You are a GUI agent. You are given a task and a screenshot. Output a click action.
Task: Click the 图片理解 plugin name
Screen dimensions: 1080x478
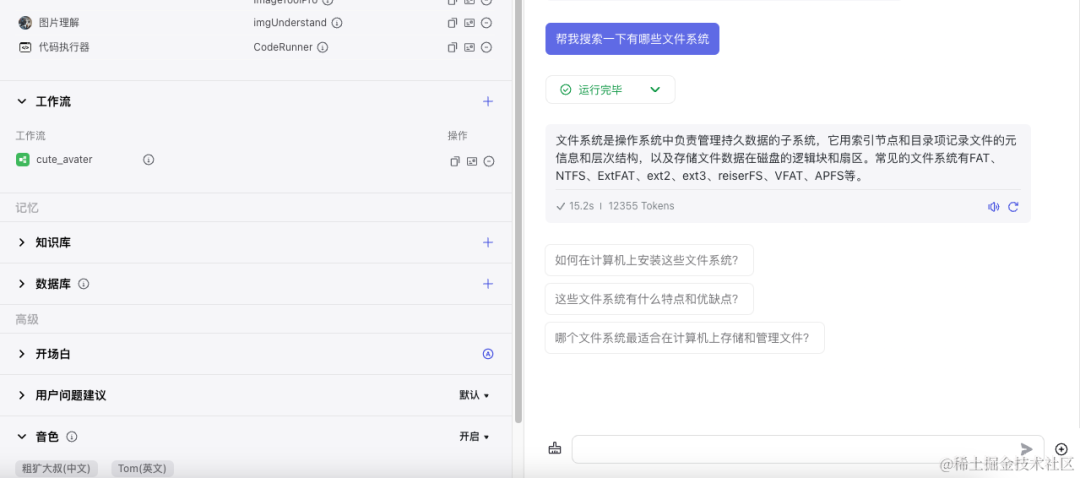(59, 23)
